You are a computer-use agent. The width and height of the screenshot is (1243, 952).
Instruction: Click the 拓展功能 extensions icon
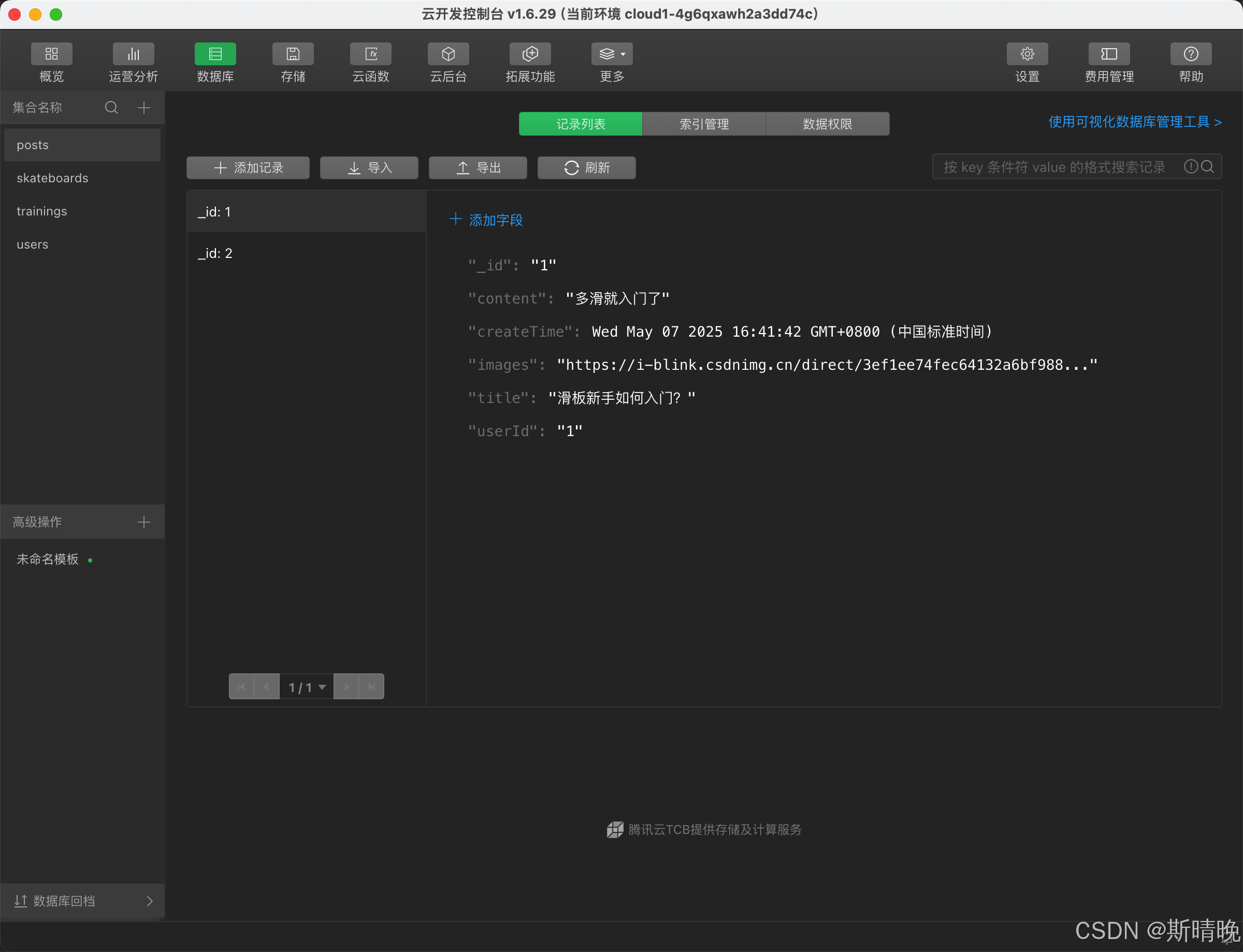tap(530, 54)
